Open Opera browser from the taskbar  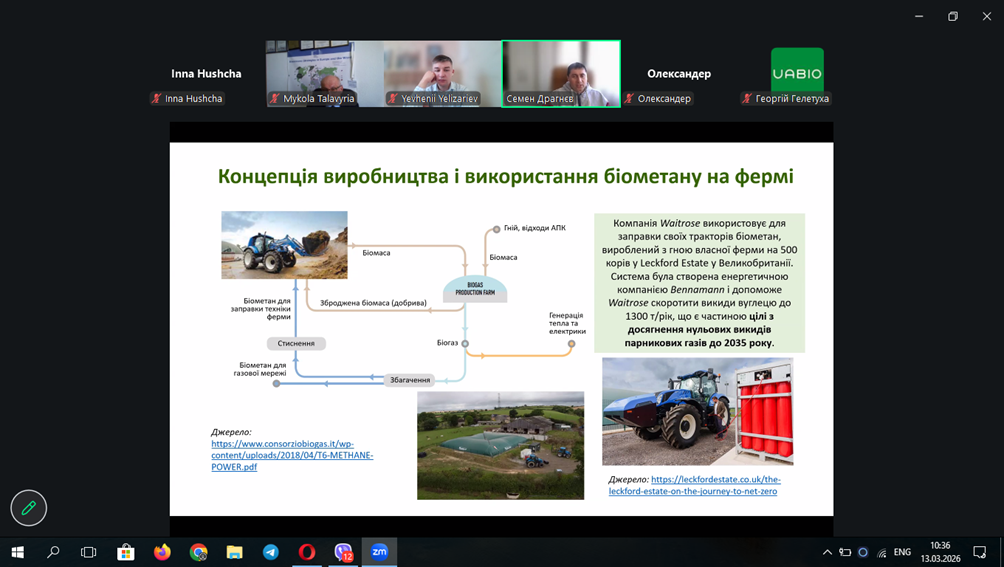point(307,552)
